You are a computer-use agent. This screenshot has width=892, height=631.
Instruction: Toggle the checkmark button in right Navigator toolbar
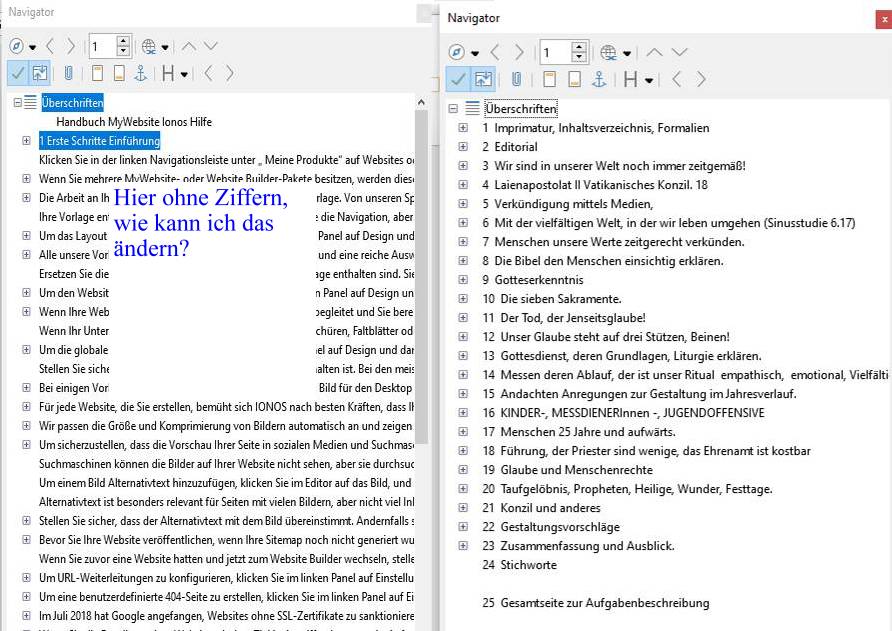(457, 80)
